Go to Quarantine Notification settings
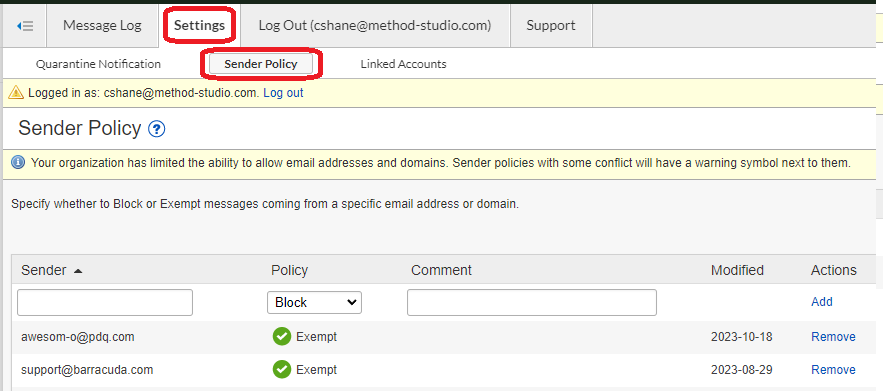Viewport: 883px width, 391px height. 99,64
